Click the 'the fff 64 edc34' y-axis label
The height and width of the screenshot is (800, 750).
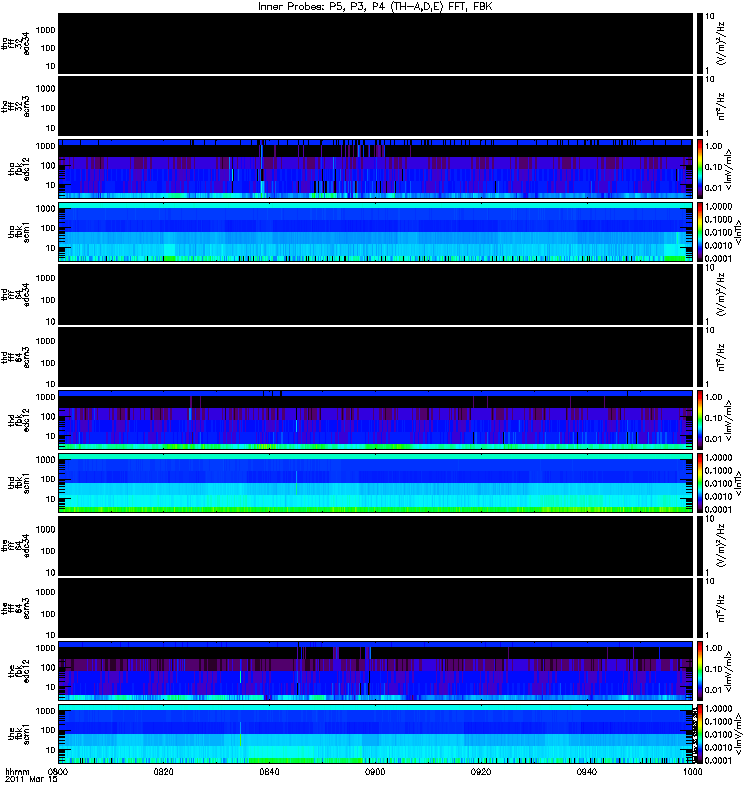(x=16, y=545)
